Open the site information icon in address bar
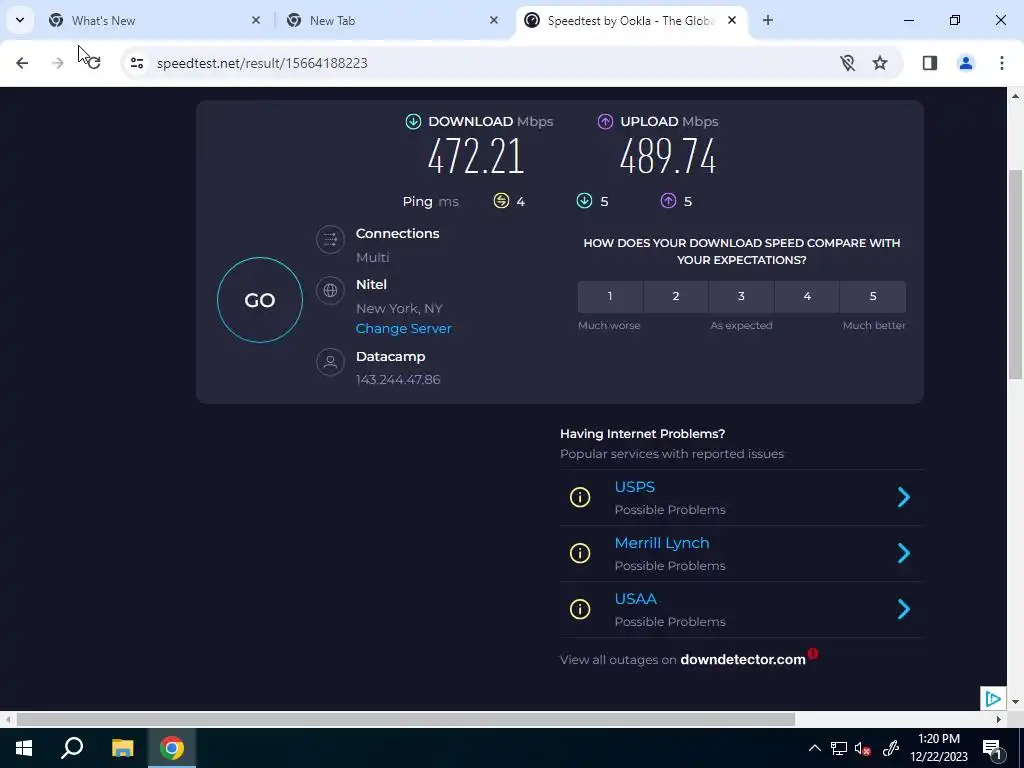This screenshot has height=768, width=1024. pos(136,63)
